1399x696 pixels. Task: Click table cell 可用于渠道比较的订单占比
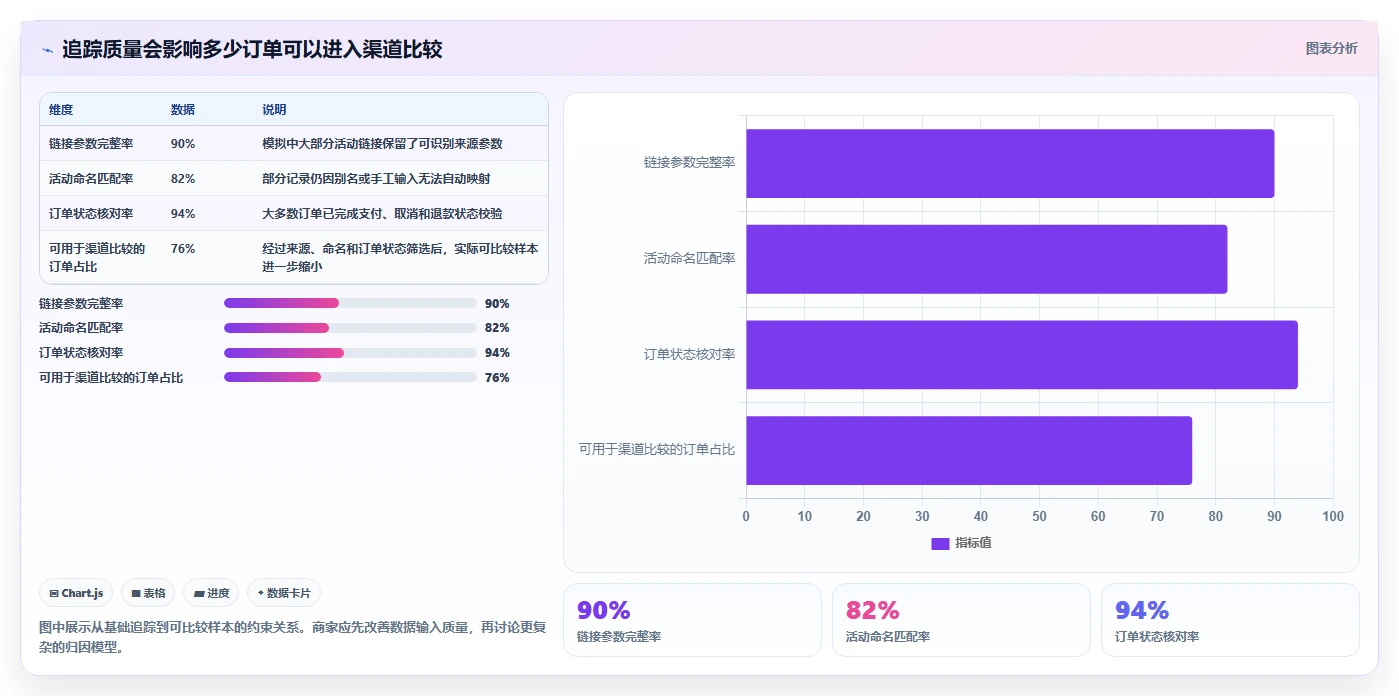[97, 258]
